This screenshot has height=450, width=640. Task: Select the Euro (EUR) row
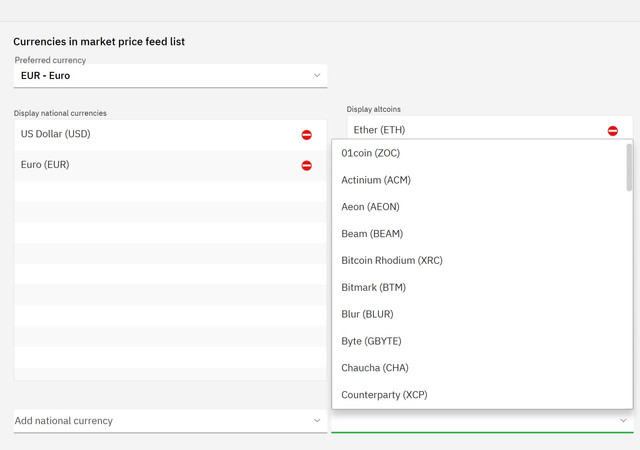point(170,165)
